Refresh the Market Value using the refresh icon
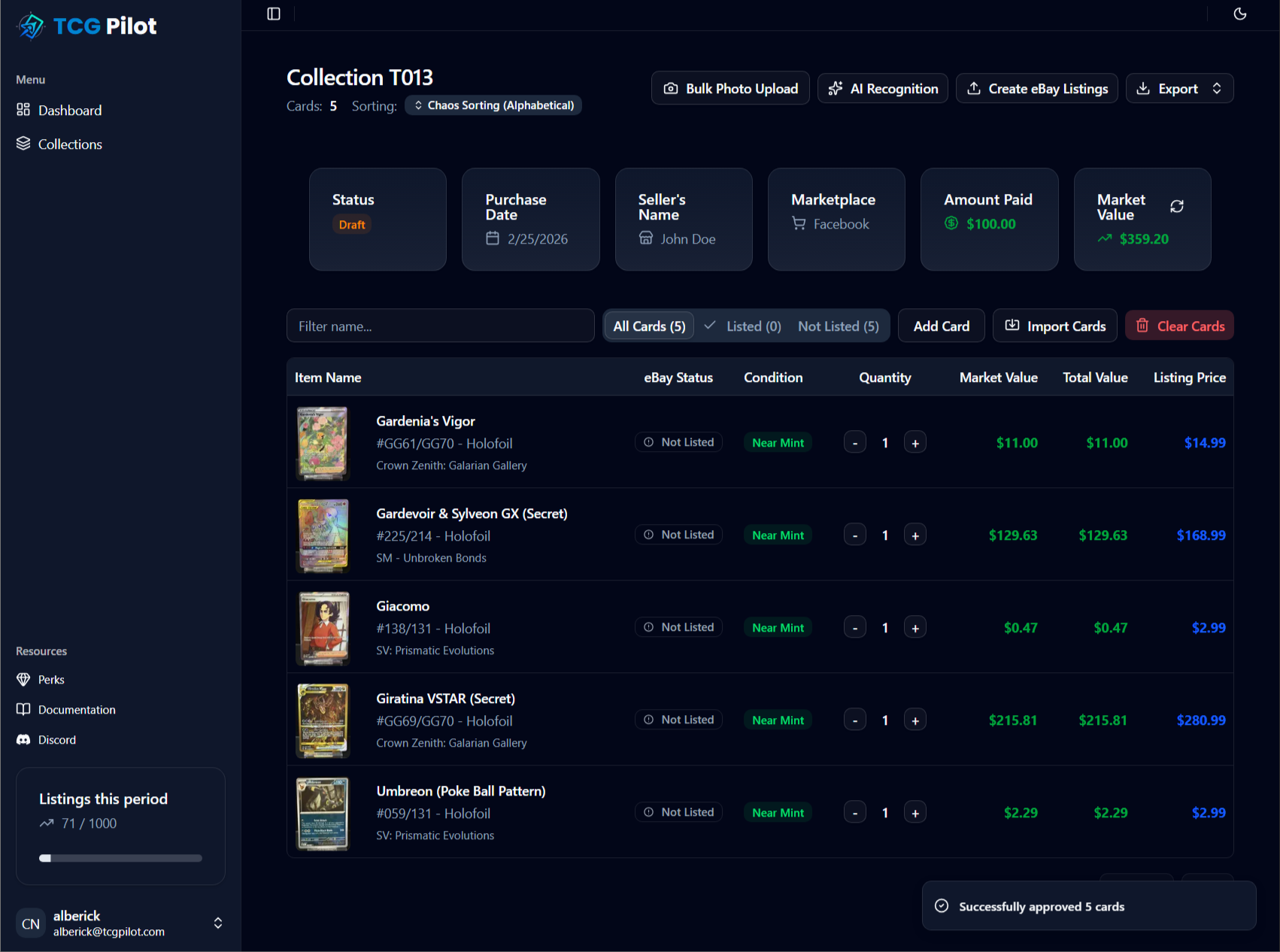Image resolution: width=1280 pixels, height=952 pixels. click(1176, 205)
